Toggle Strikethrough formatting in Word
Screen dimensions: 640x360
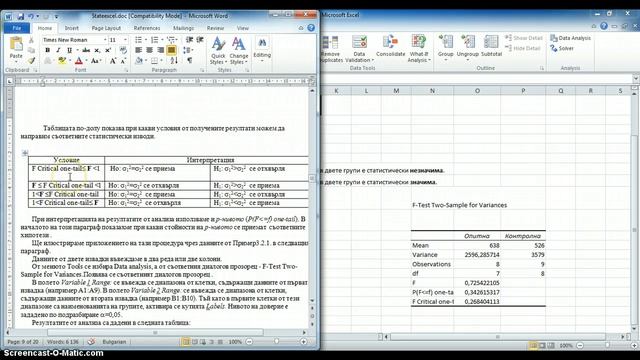(86, 50)
